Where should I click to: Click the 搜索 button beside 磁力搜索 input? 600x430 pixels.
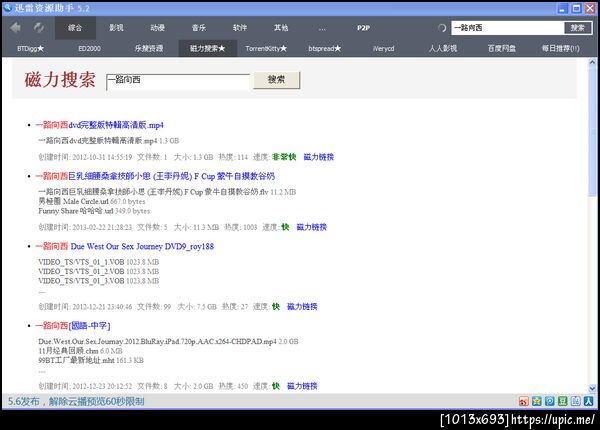coord(276,80)
